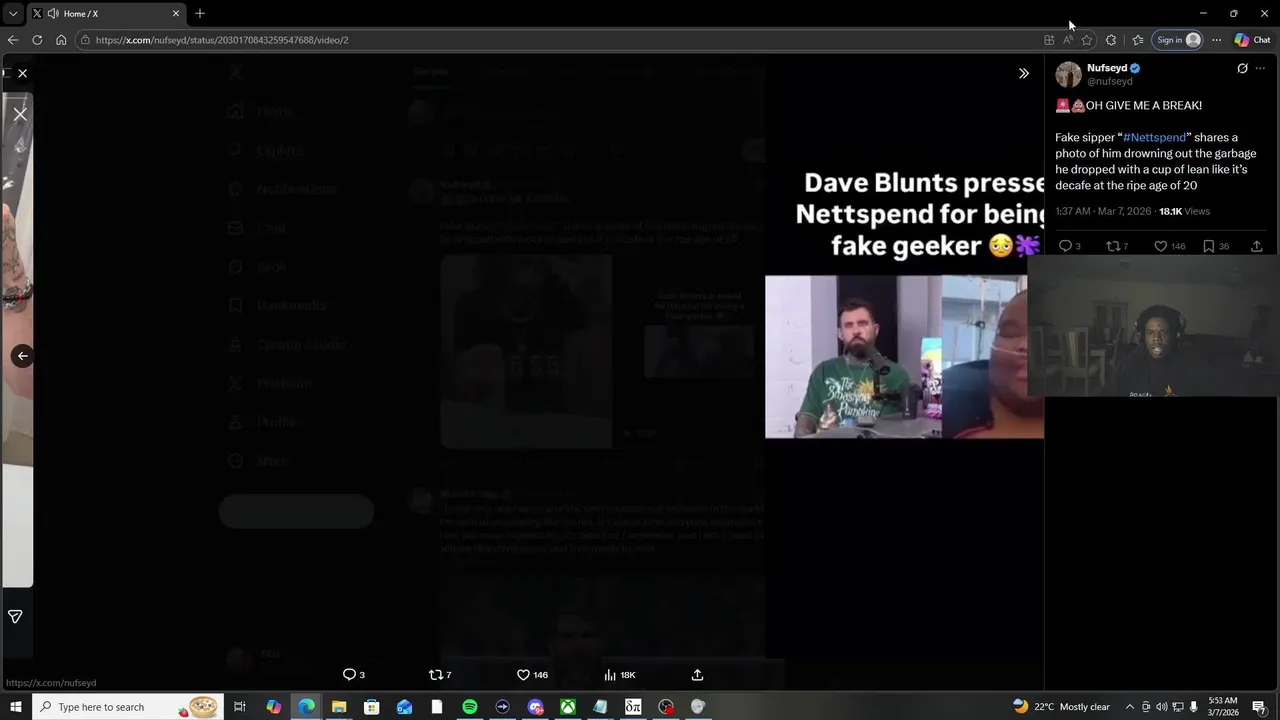This screenshot has height=720, width=1280.
Task: Go to browser home page
Action: tap(61, 40)
